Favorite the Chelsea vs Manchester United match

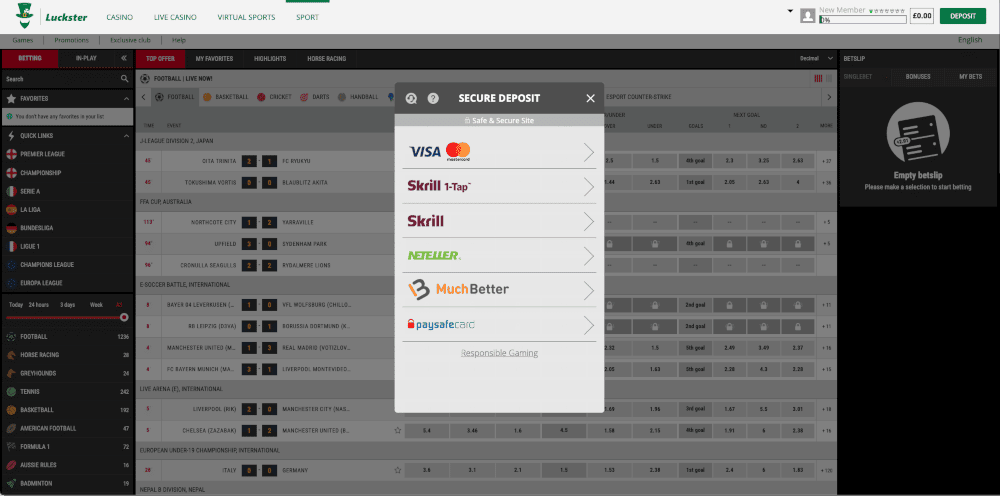click(x=398, y=430)
